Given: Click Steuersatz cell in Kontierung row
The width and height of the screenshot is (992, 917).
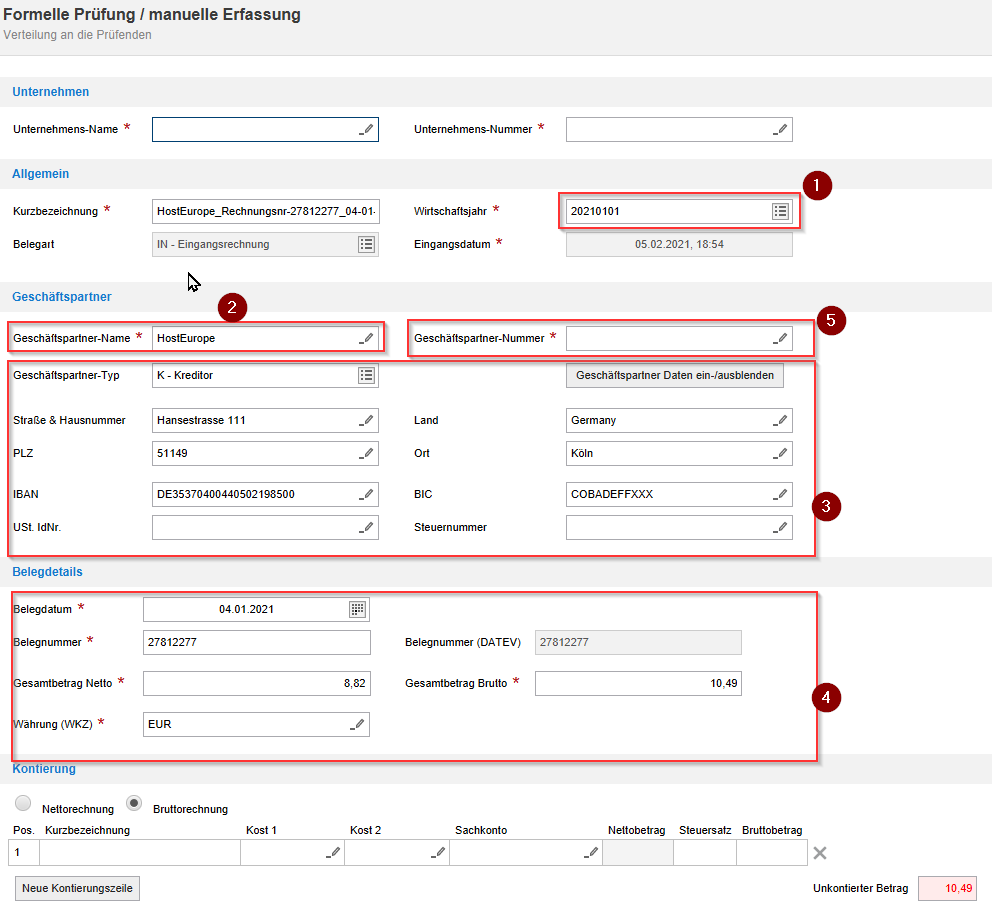Looking at the screenshot, I should (705, 853).
